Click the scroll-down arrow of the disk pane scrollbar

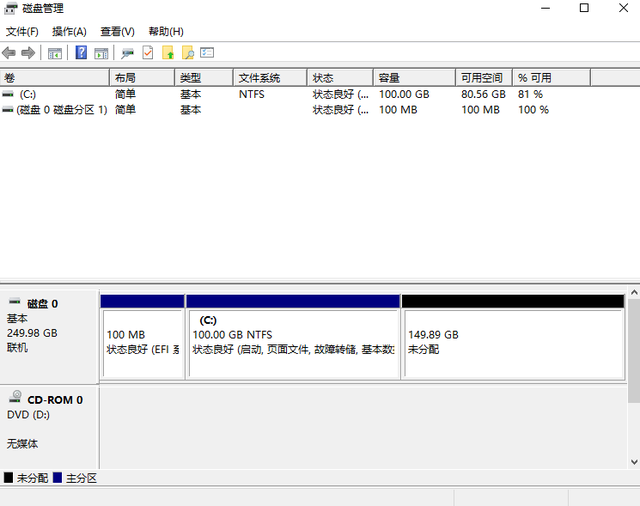[632, 461]
